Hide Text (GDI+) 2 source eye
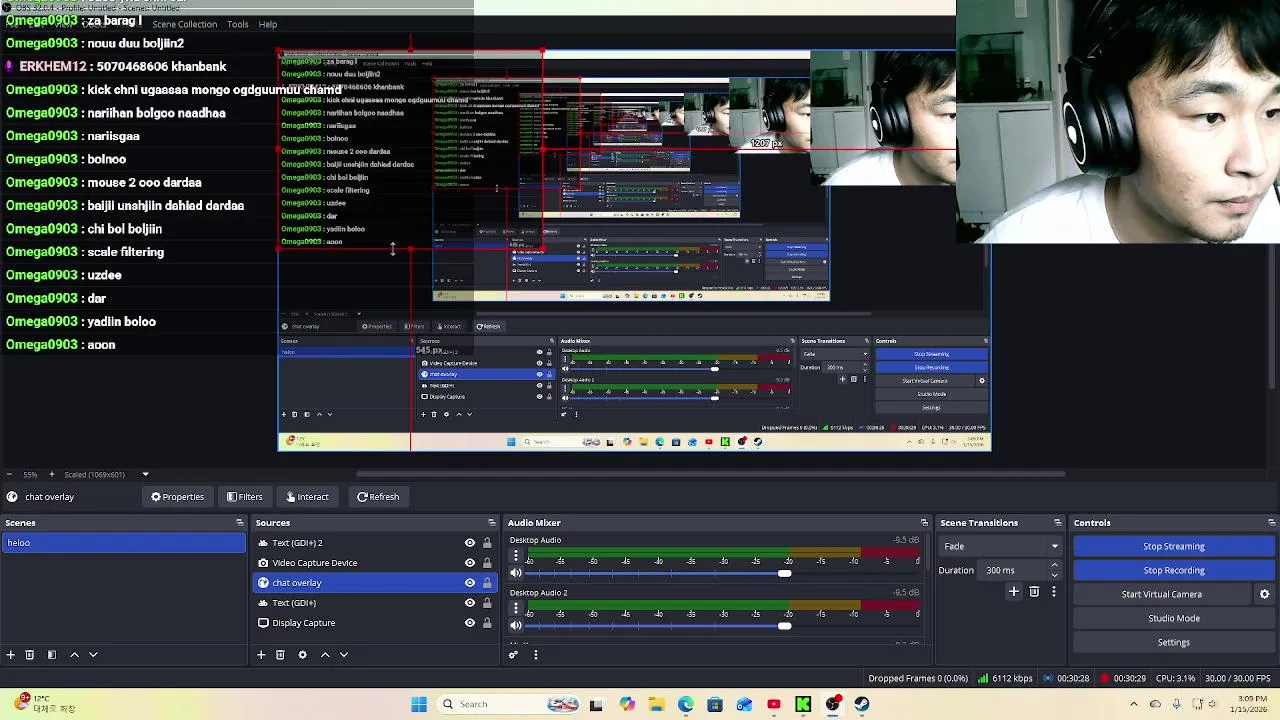 [469, 543]
